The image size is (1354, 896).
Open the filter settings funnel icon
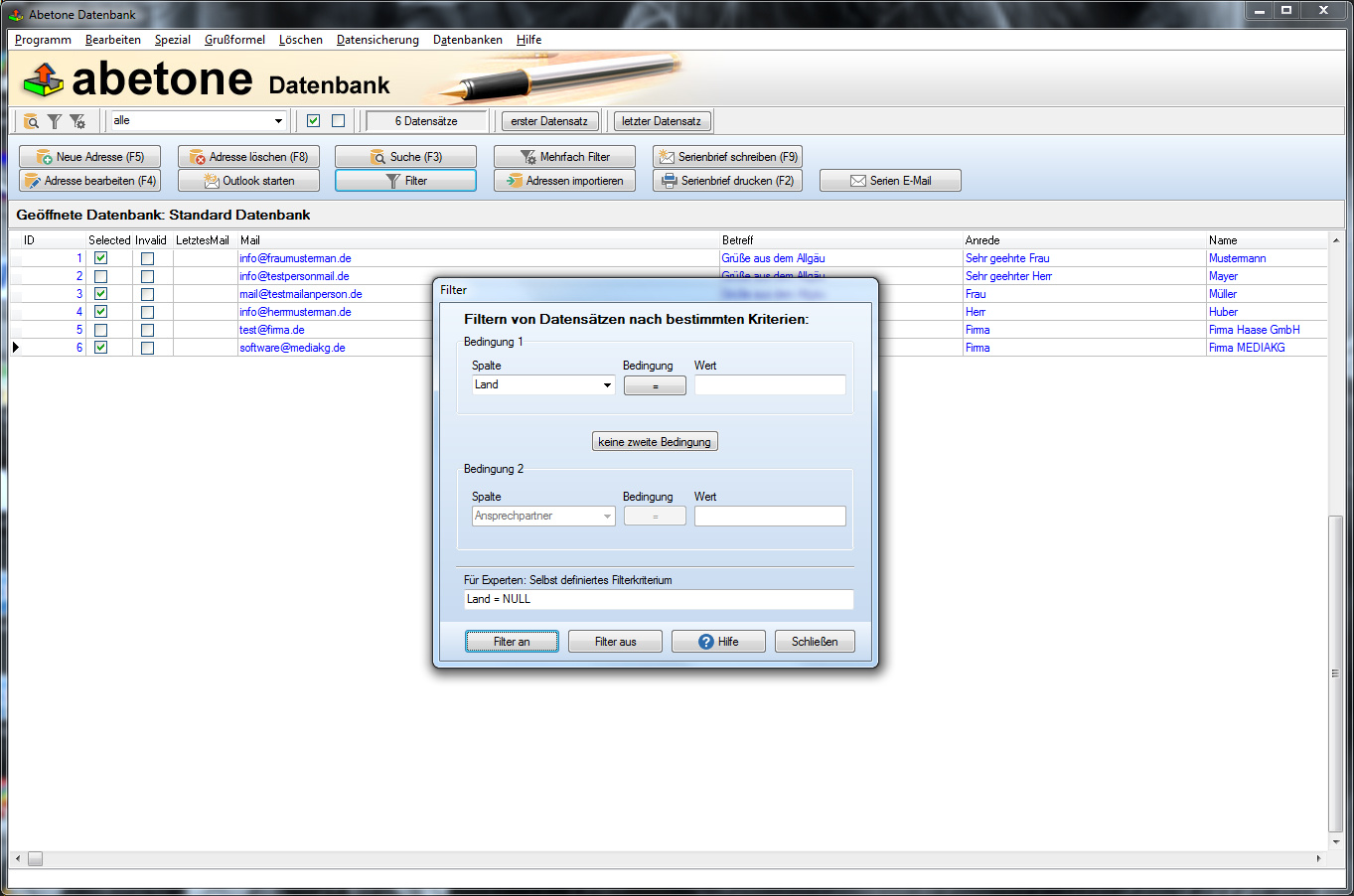tap(77, 121)
